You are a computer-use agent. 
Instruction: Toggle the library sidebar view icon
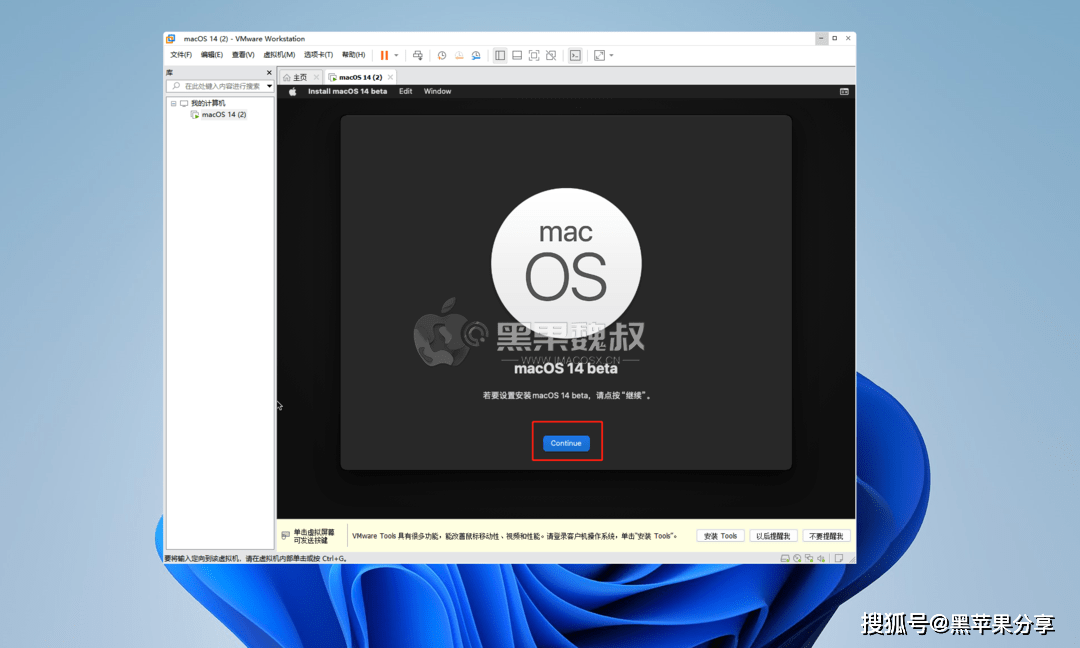click(500, 55)
